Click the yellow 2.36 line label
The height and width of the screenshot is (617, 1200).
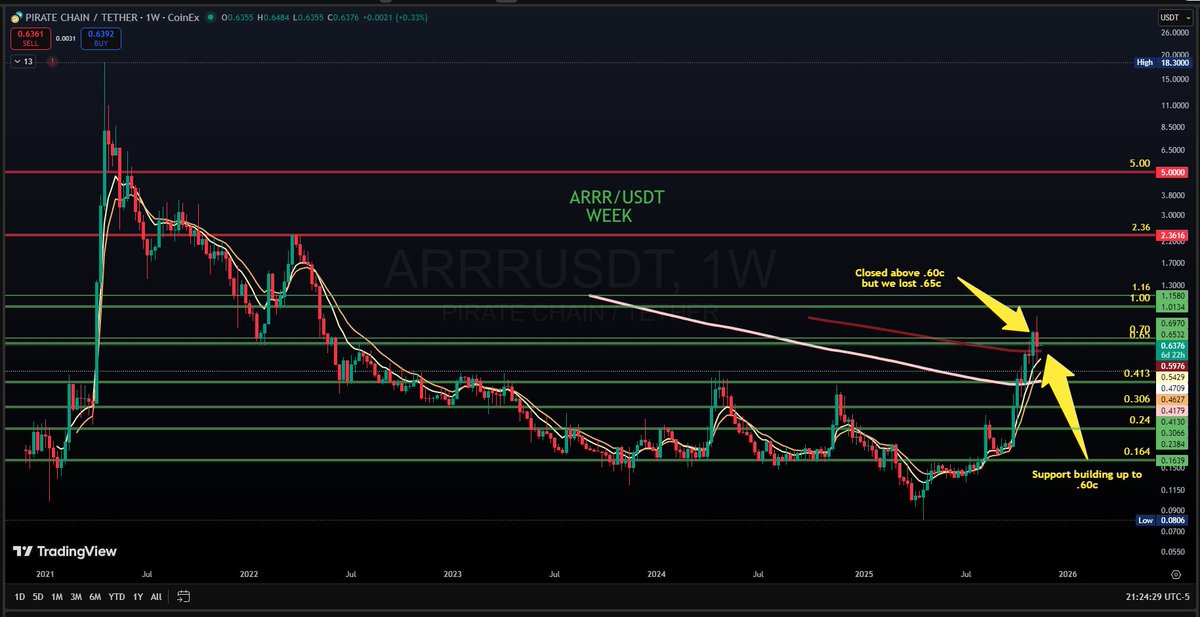point(1142,227)
